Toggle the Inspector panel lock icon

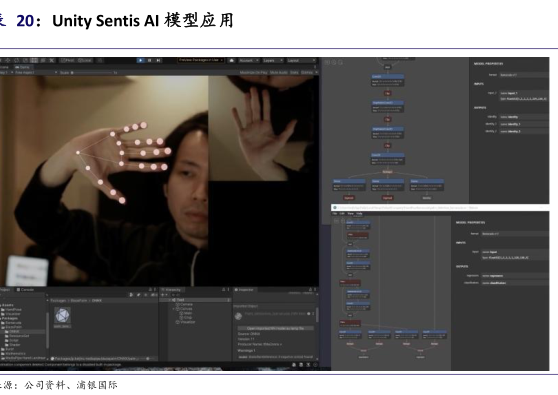click(310, 290)
